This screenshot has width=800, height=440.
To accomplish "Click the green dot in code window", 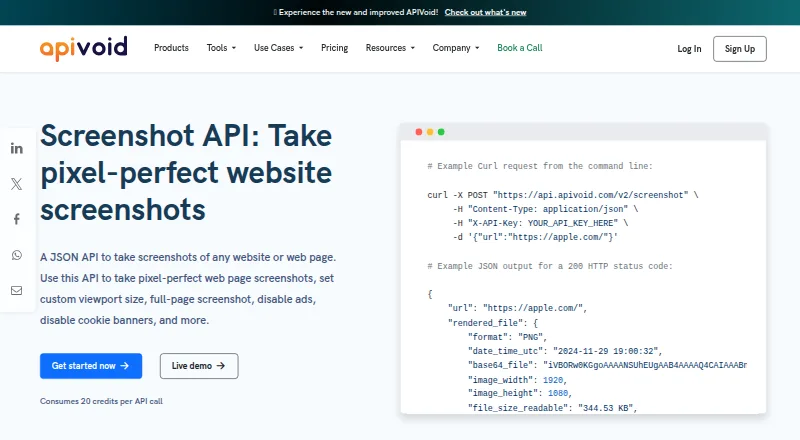I will [x=441, y=132].
